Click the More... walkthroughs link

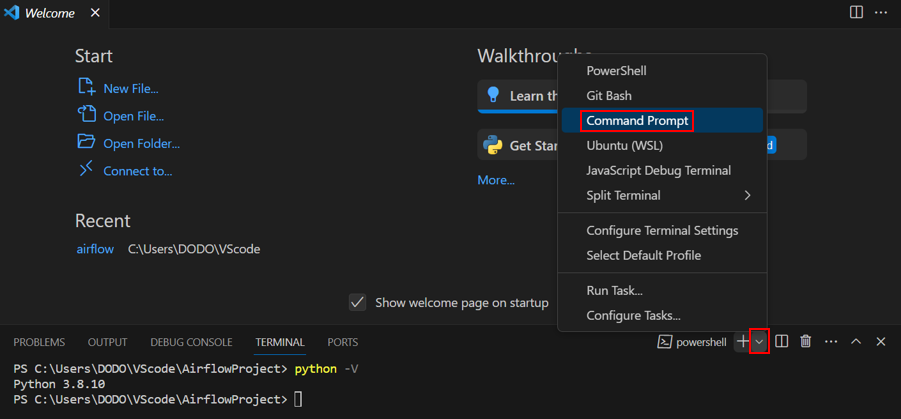tap(496, 180)
